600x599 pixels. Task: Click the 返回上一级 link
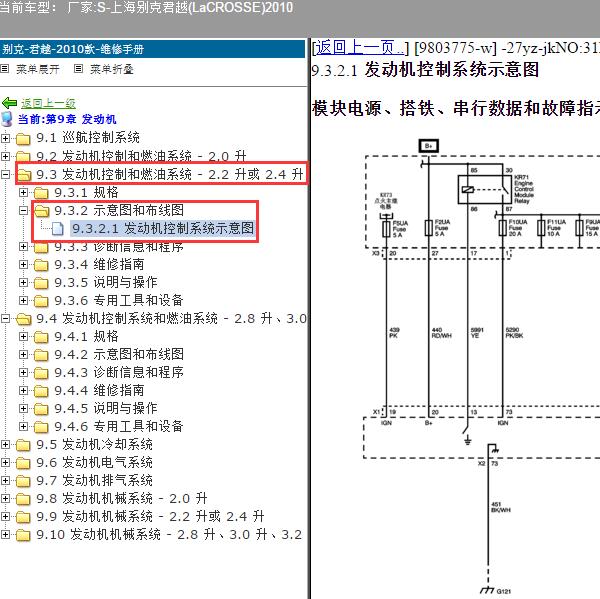[48, 103]
